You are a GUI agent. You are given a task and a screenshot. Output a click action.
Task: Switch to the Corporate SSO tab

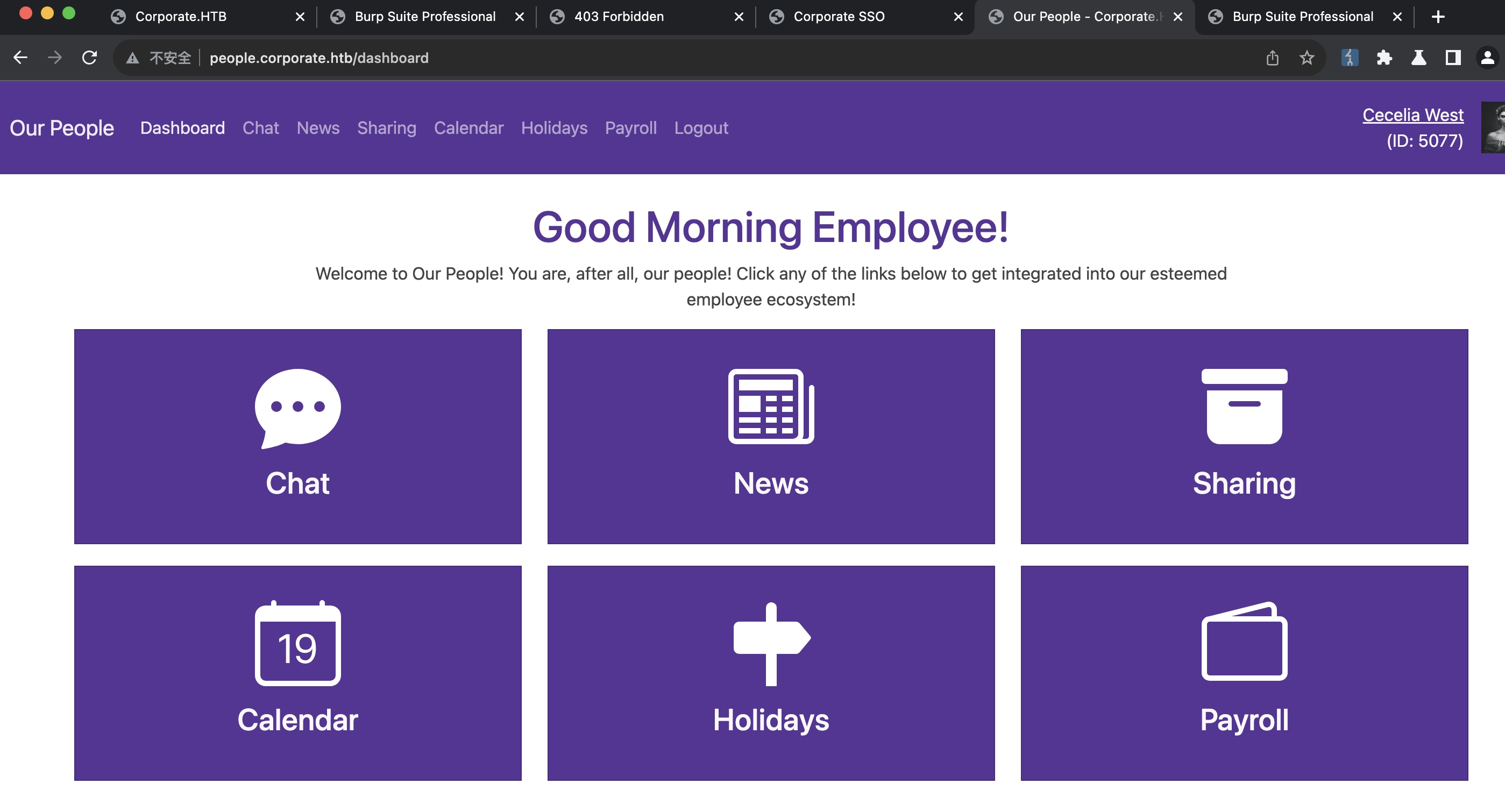[x=839, y=16]
